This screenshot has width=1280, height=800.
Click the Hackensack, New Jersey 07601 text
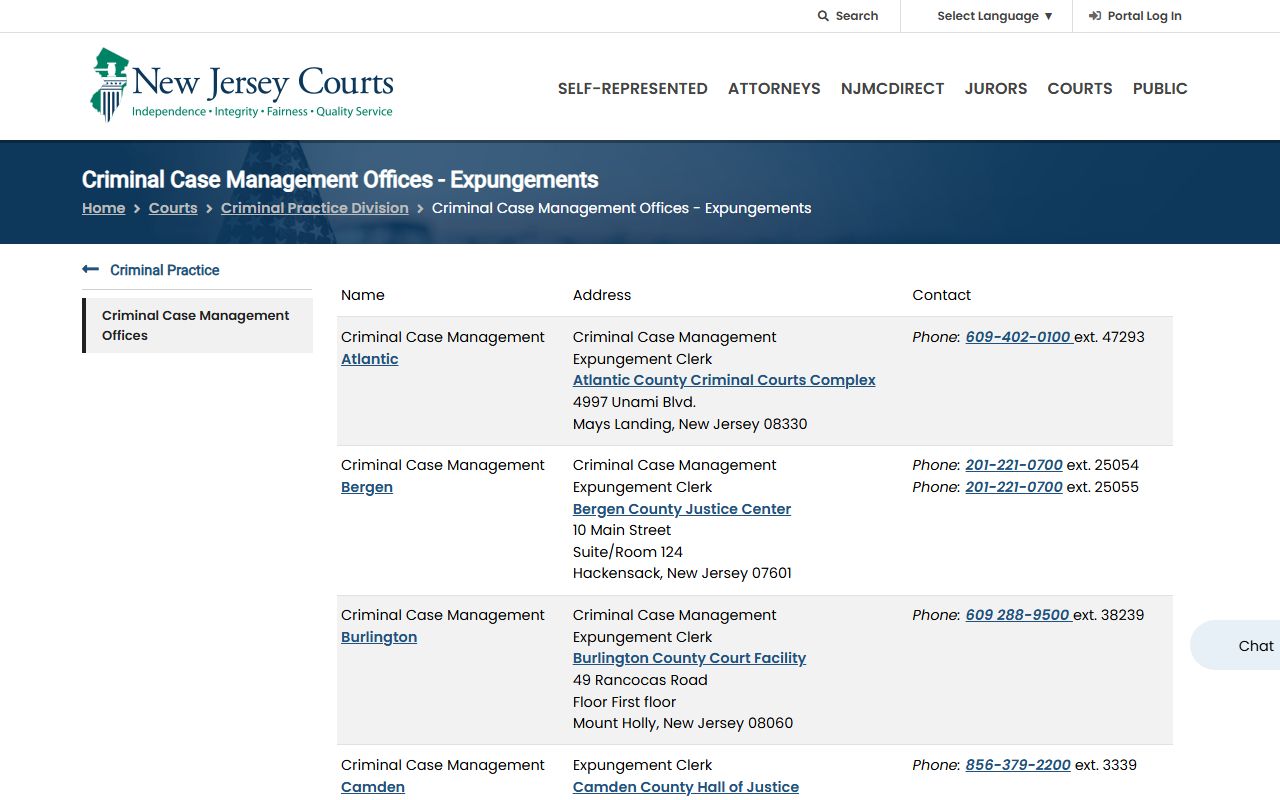point(682,573)
